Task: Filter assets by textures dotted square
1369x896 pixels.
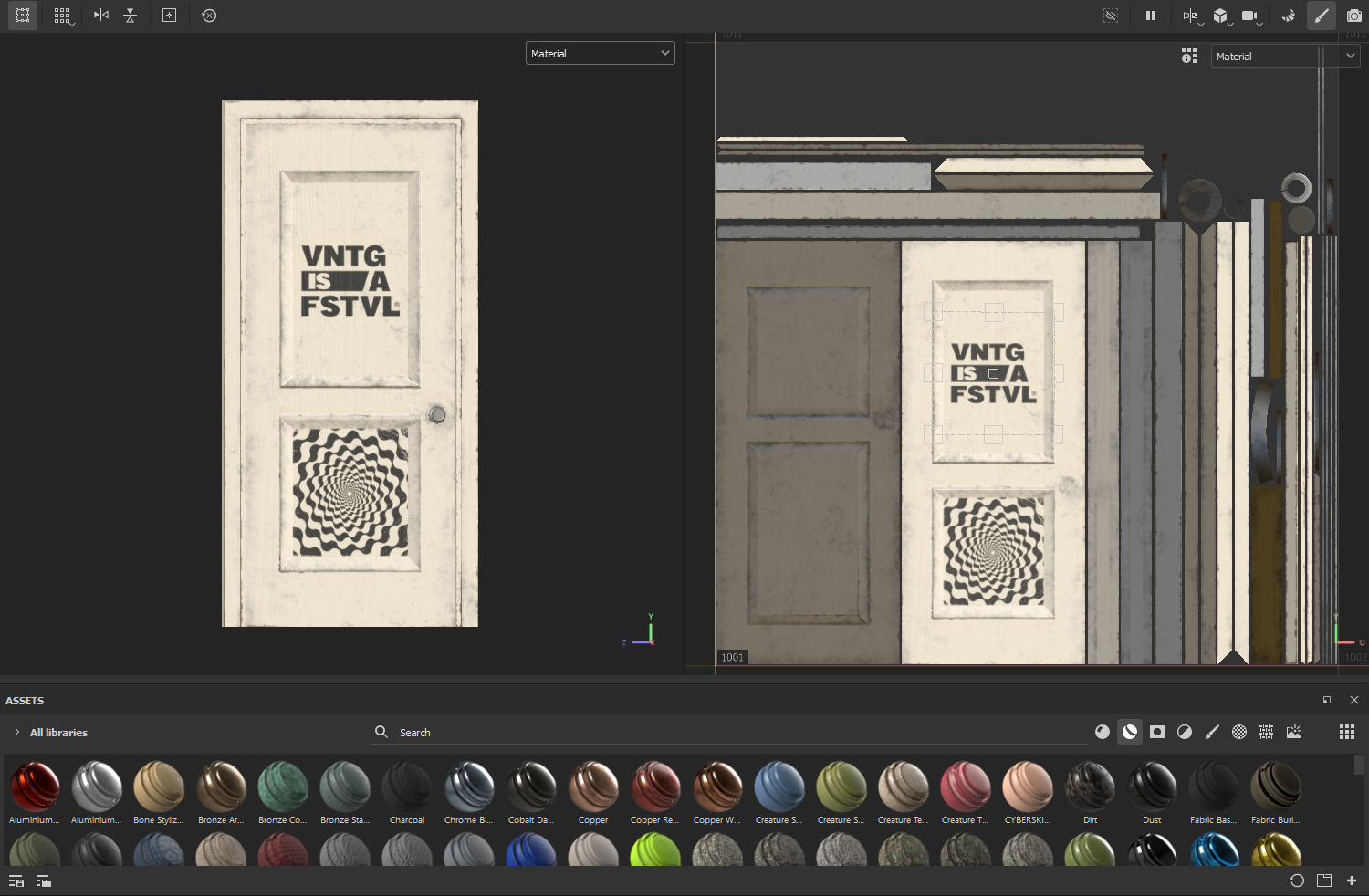Action: coord(1267,732)
